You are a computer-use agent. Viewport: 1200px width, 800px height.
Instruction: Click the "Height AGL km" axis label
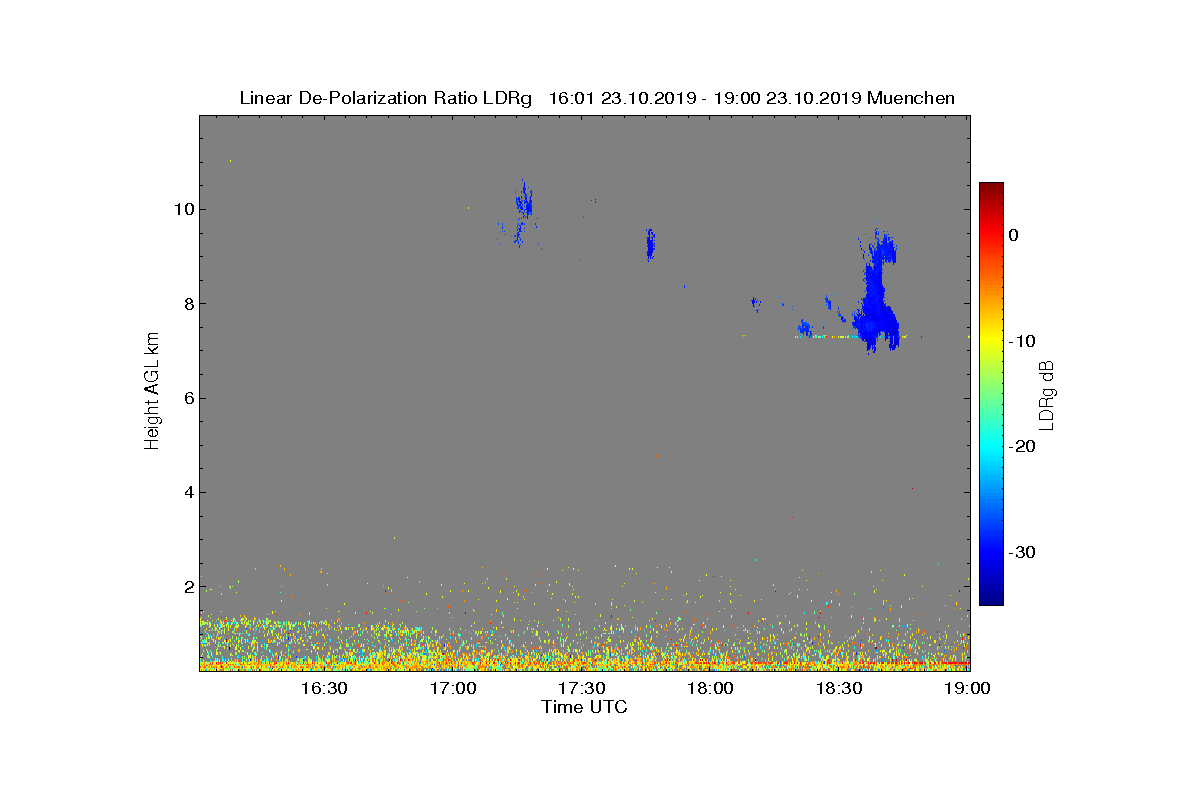[152, 393]
